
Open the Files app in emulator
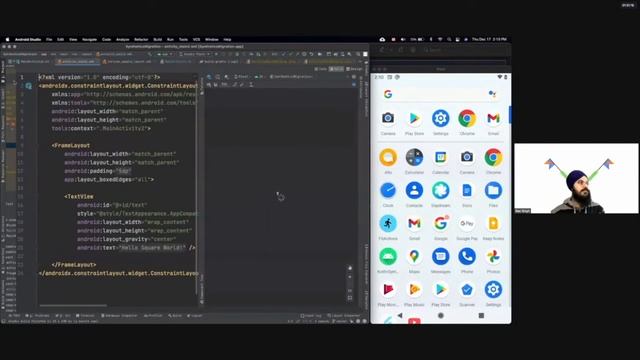493,190
